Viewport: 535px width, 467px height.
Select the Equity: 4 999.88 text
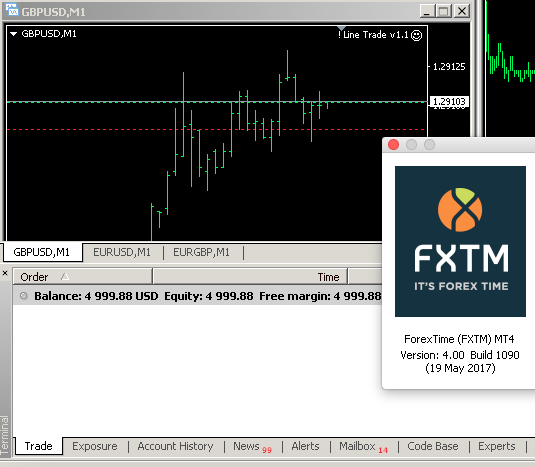[209, 296]
